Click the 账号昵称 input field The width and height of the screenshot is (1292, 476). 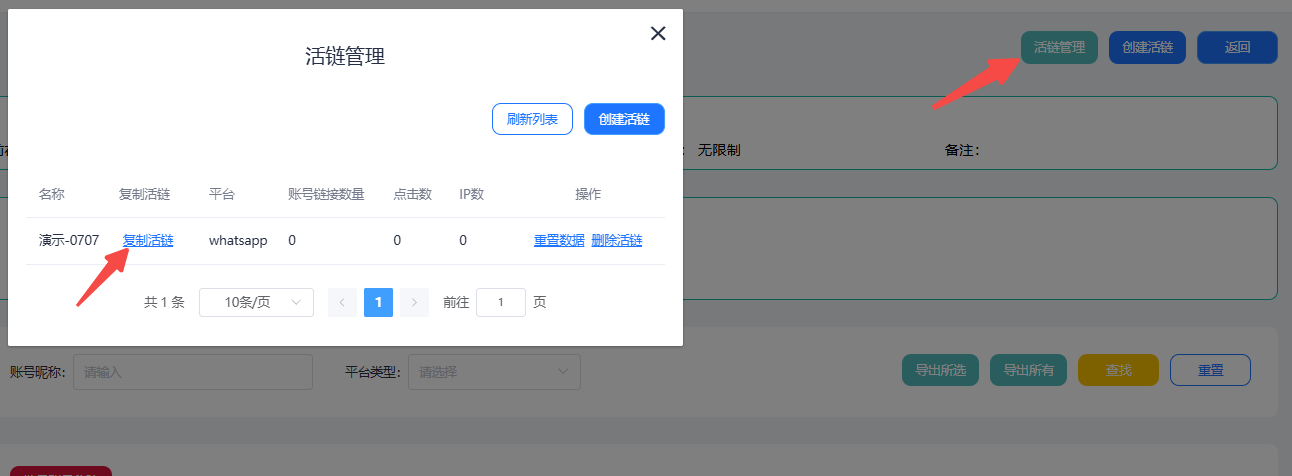193,371
